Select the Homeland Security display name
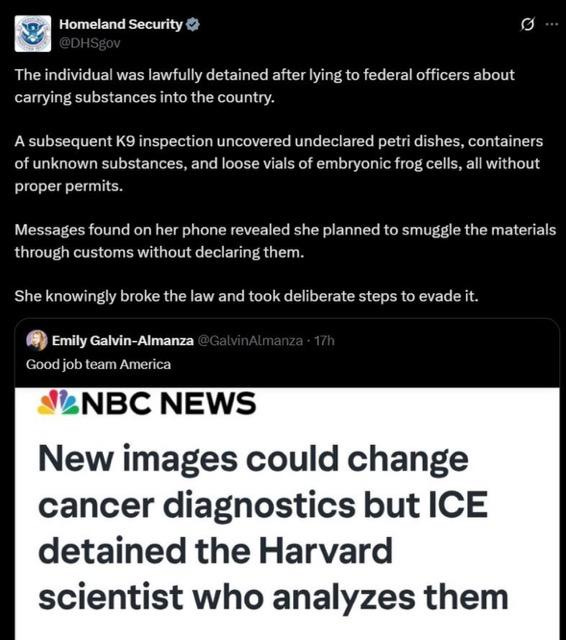Screen dimensions: 566x640 (x=121, y=24)
